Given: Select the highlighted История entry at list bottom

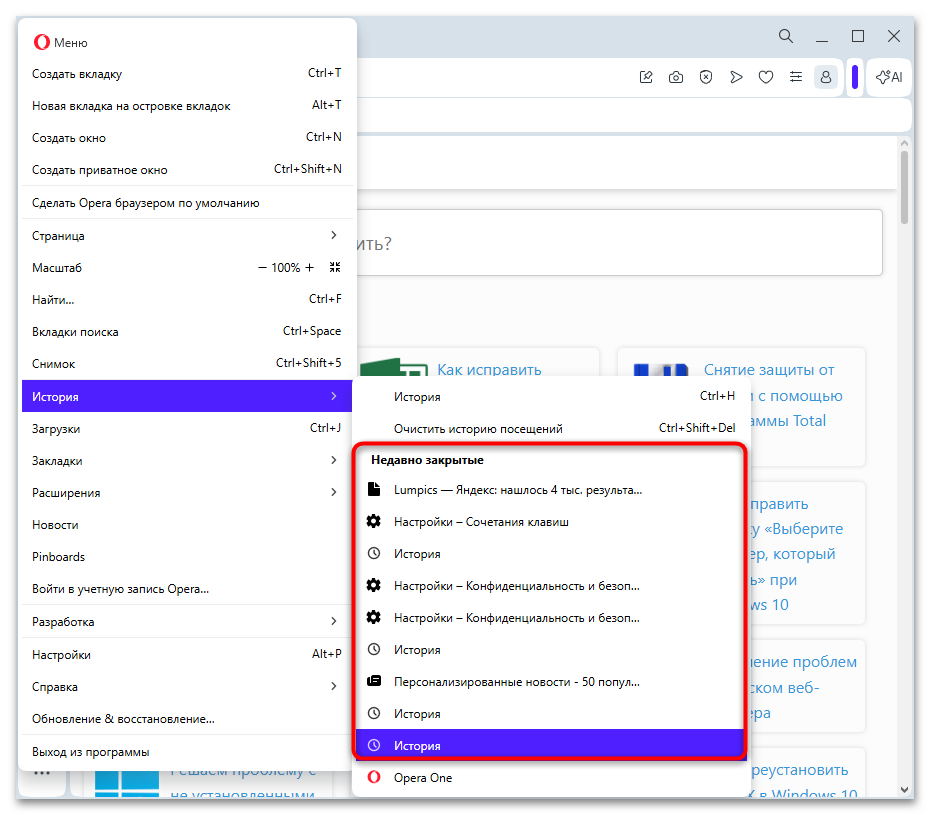Looking at the screenshot, I should [551, 745].
